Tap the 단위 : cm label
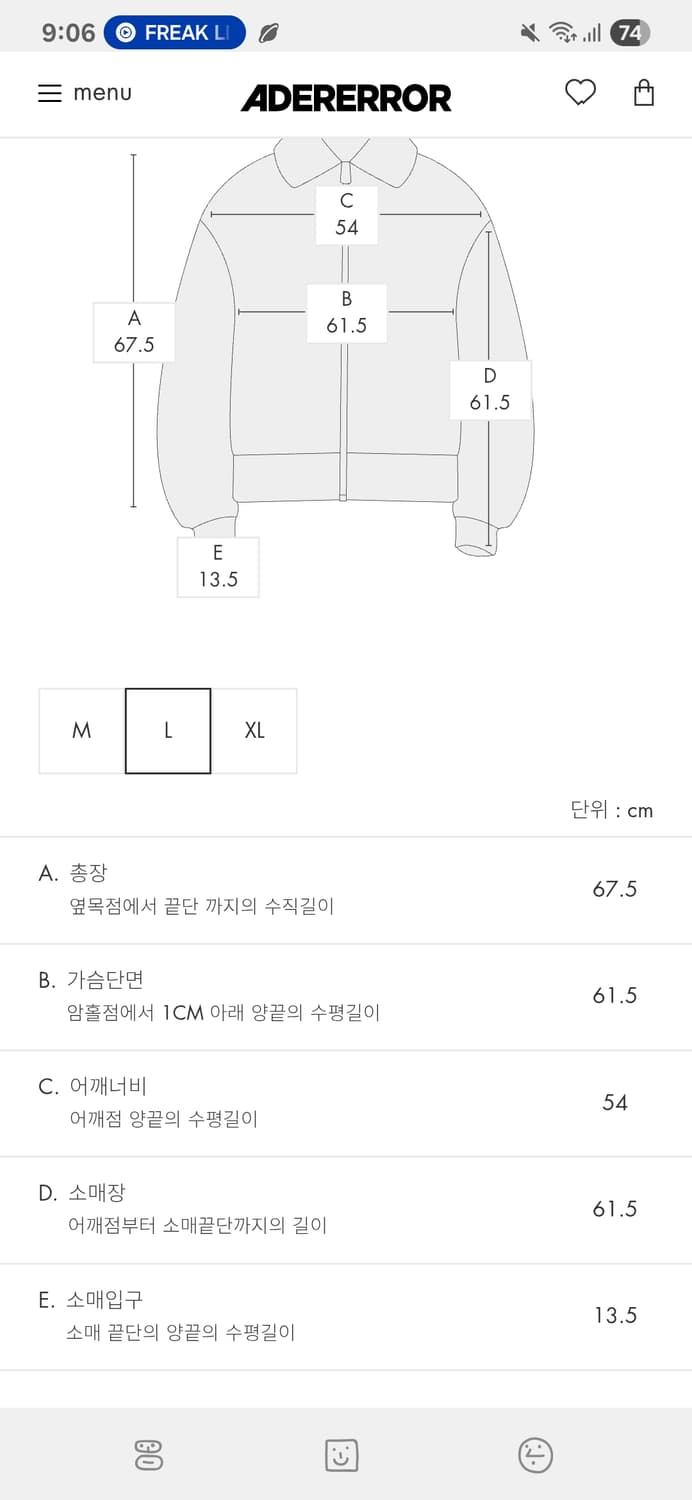The image size is (692, 1500). pyautogui.click(x=610, y=810)
